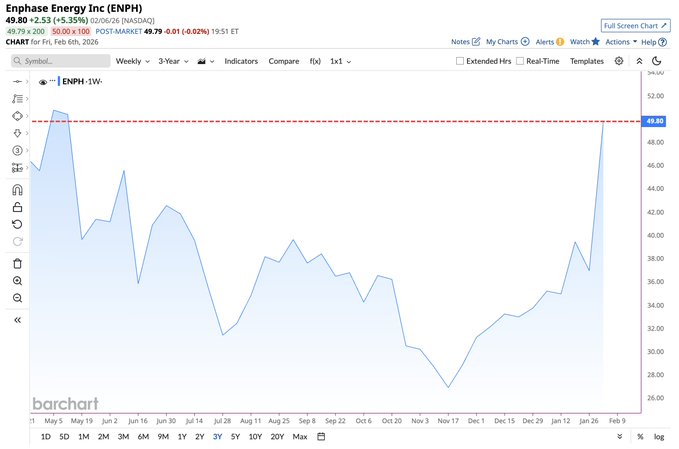Open the ENPH series options ellipsis

[x=52, y=81]
